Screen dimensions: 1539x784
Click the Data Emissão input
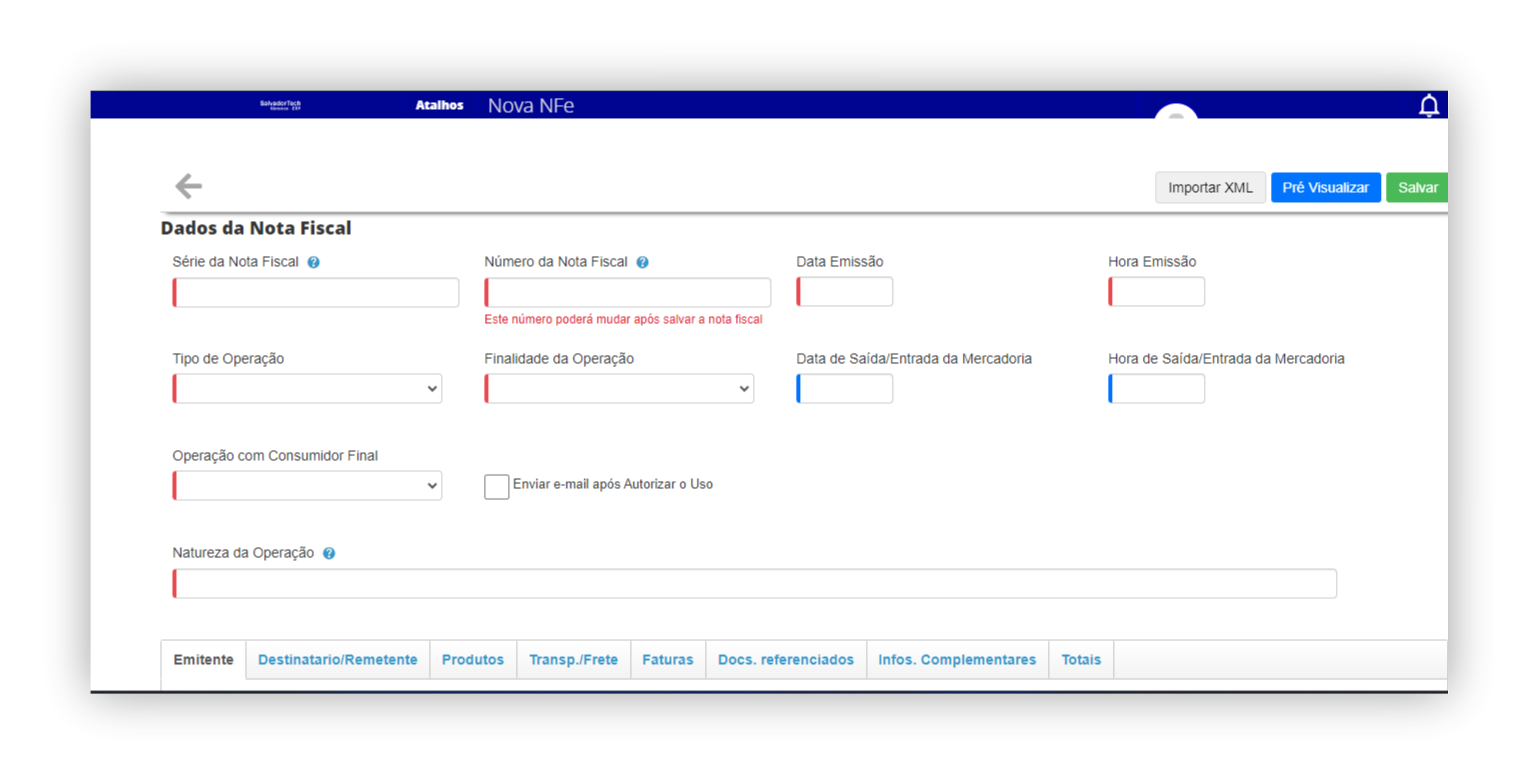(x=844, y=292)
